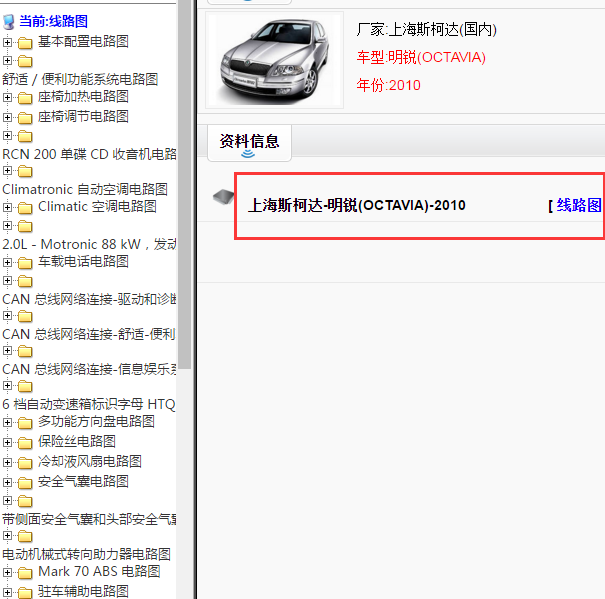Expand node above 舒适 / 便利功能系统电路图
The image size is (605, 599).
[7, 60]
